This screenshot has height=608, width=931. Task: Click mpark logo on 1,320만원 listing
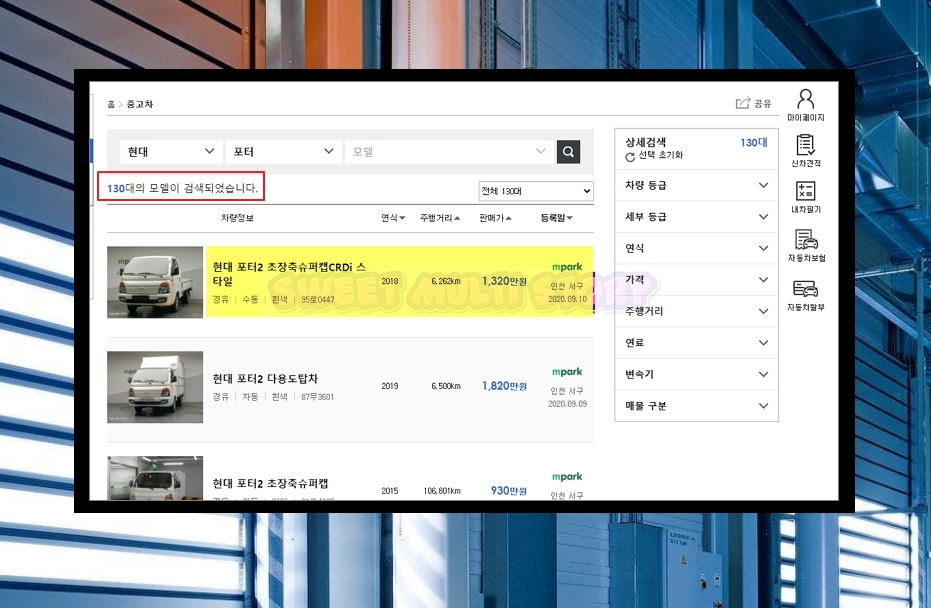tap(567, 267)
